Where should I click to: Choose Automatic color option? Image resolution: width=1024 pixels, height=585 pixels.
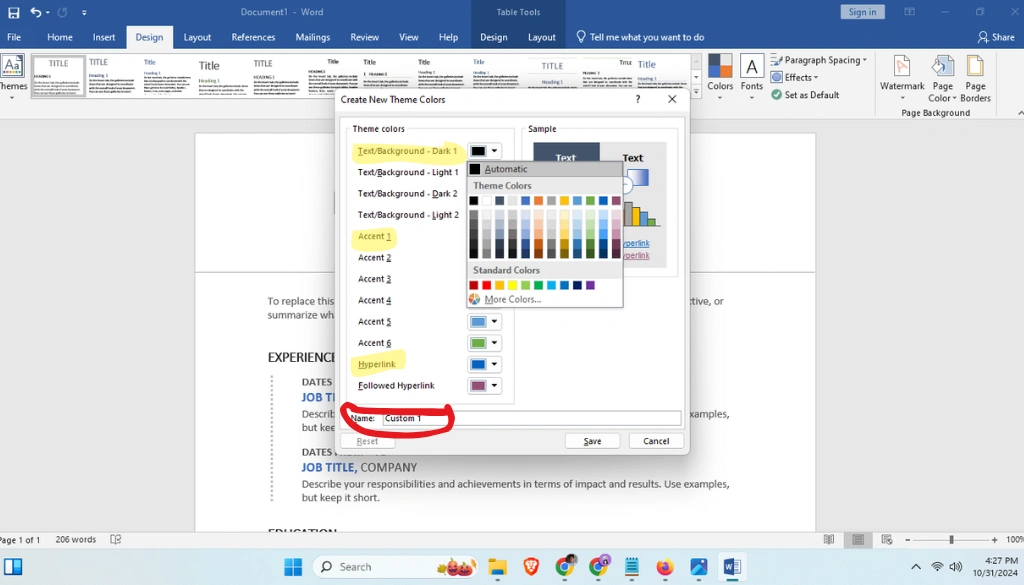[x=545, y=169]
